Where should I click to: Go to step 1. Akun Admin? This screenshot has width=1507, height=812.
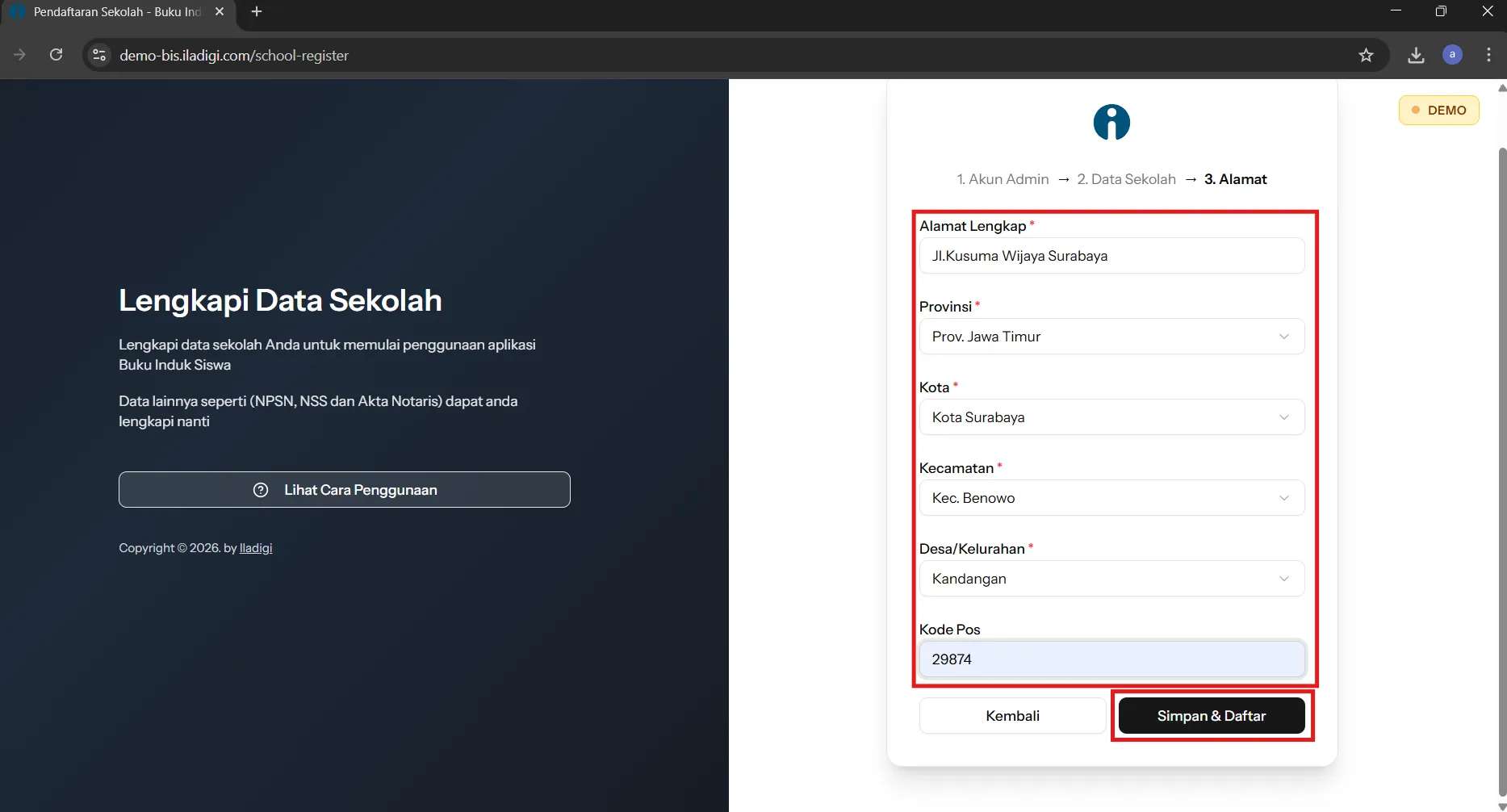1003,179
